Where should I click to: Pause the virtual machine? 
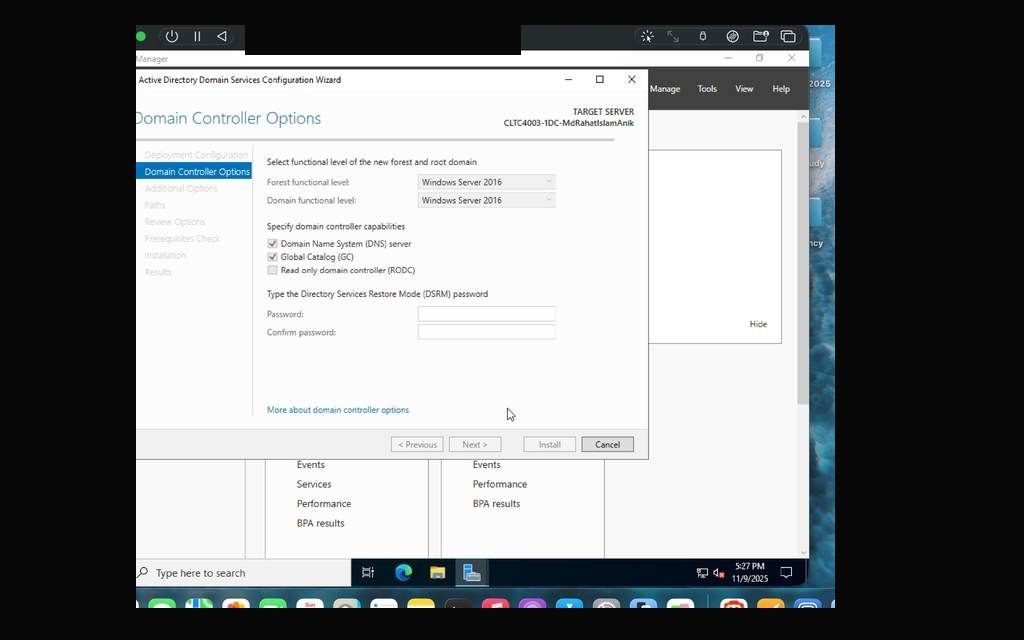pos(197,37)
